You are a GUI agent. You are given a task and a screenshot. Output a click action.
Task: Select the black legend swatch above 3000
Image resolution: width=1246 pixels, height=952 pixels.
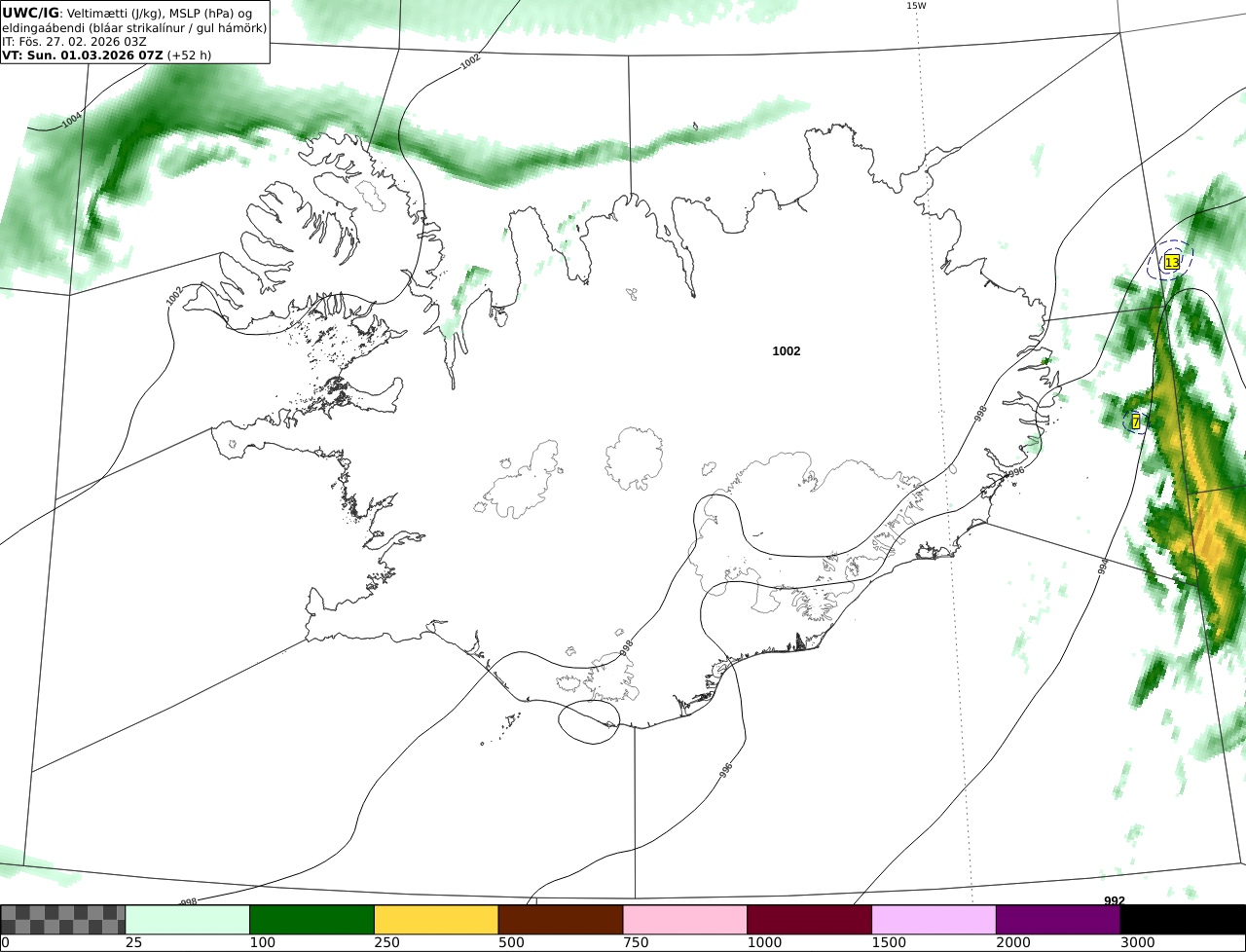[1183, 920]
